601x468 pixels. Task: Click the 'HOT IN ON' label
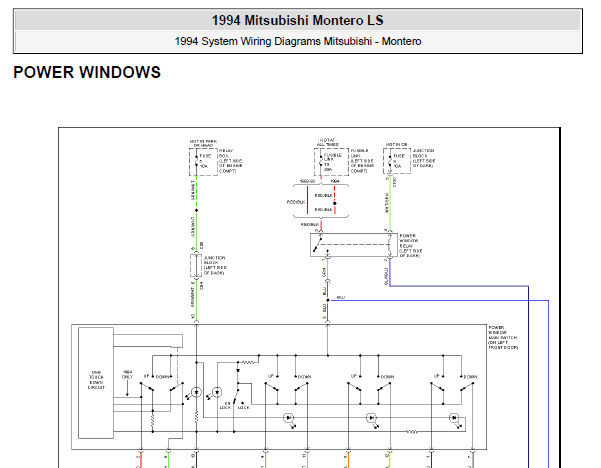point(396,145)
